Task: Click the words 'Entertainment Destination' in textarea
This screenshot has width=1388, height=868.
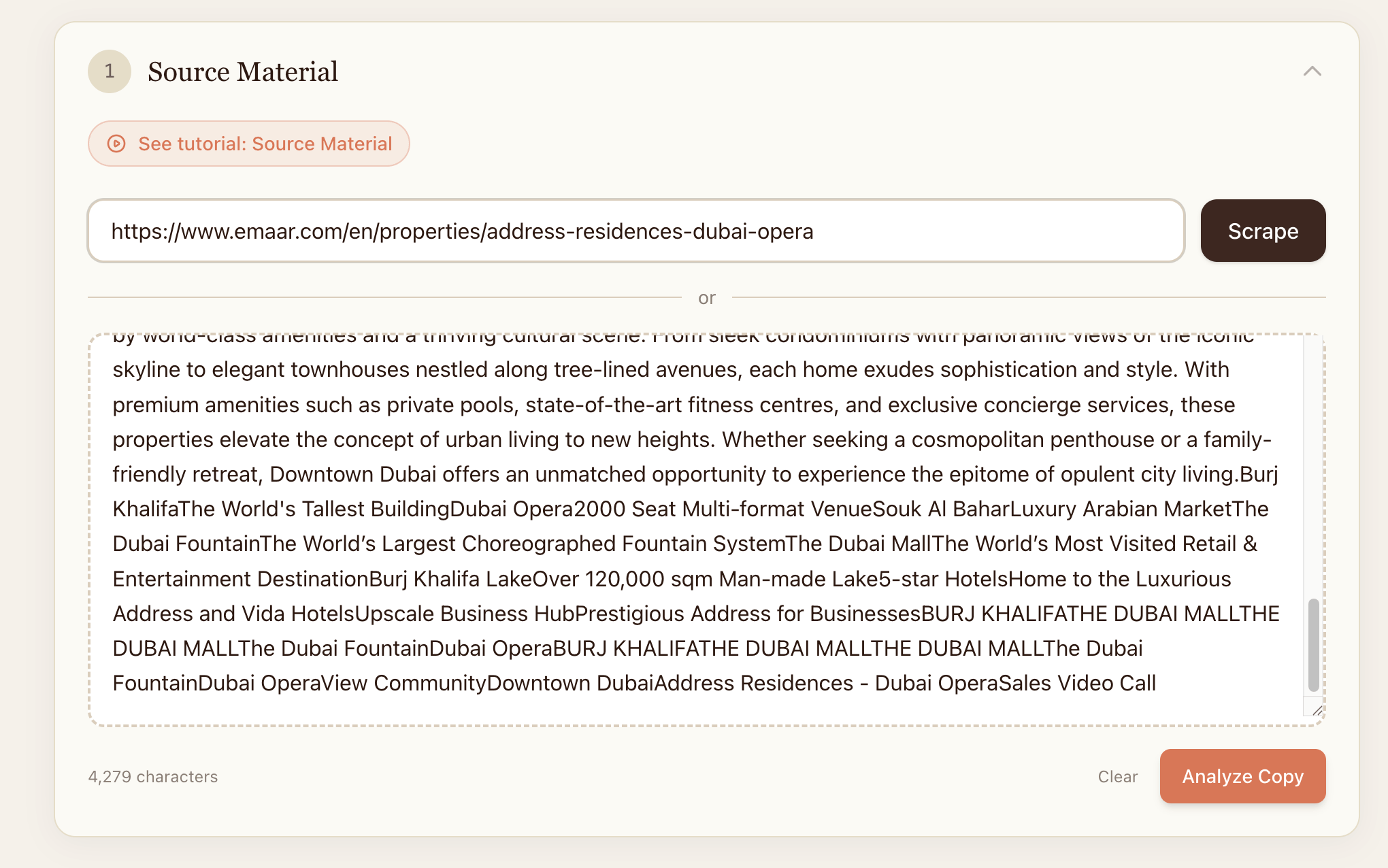Action: click(x=241, y=579)
